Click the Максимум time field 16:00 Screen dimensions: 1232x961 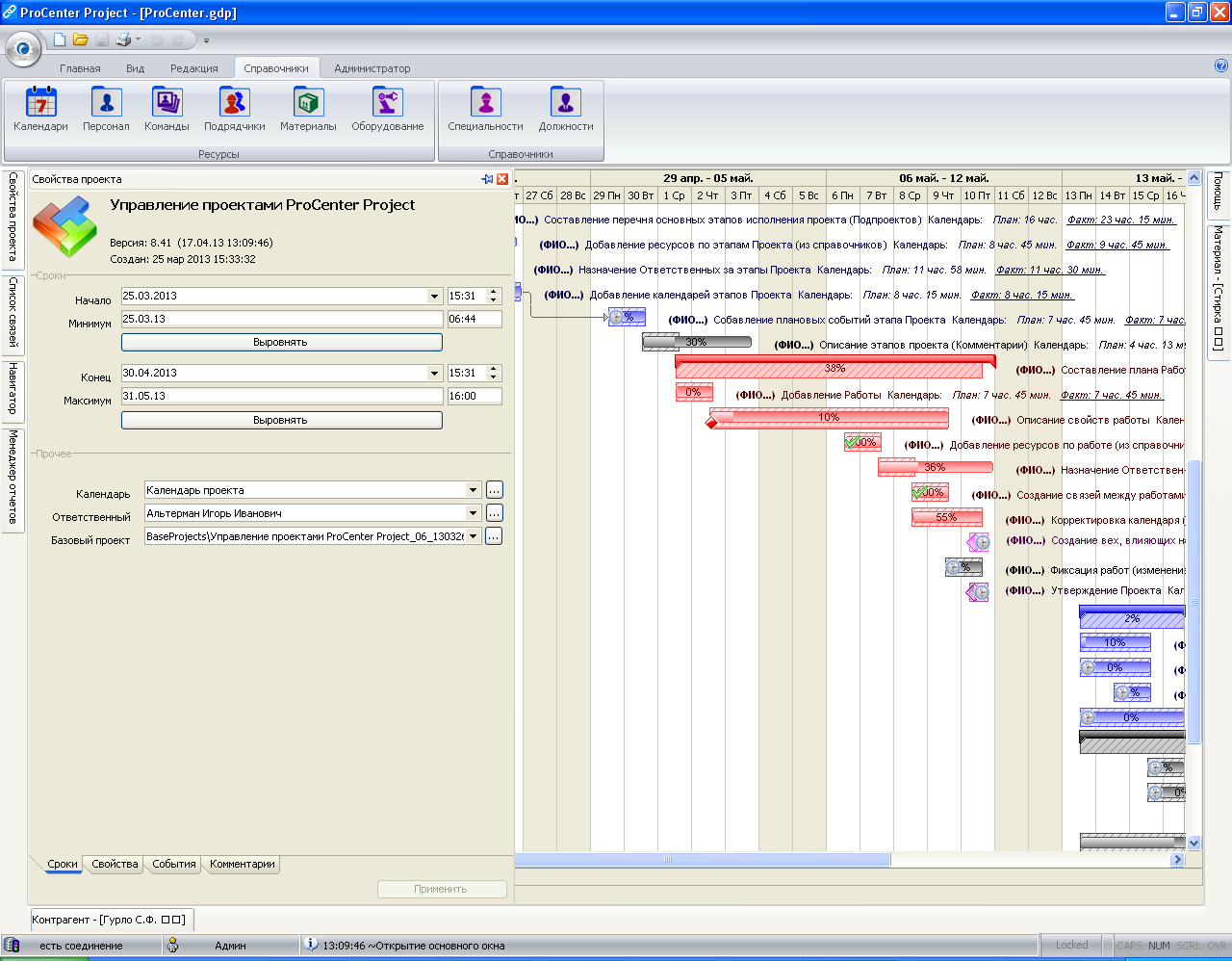tap(475, 396)
